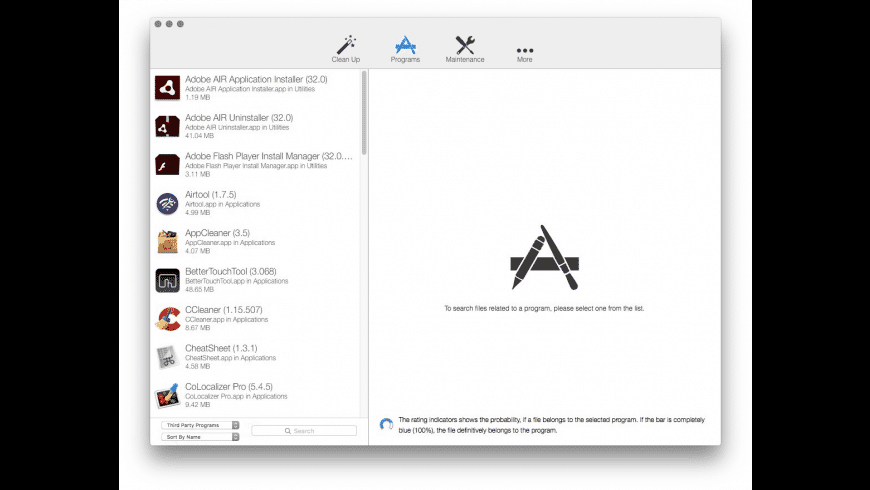
Task: Select Airtool (1.7.5) entry
Action: pyautogui.click(x=255, y=203)
